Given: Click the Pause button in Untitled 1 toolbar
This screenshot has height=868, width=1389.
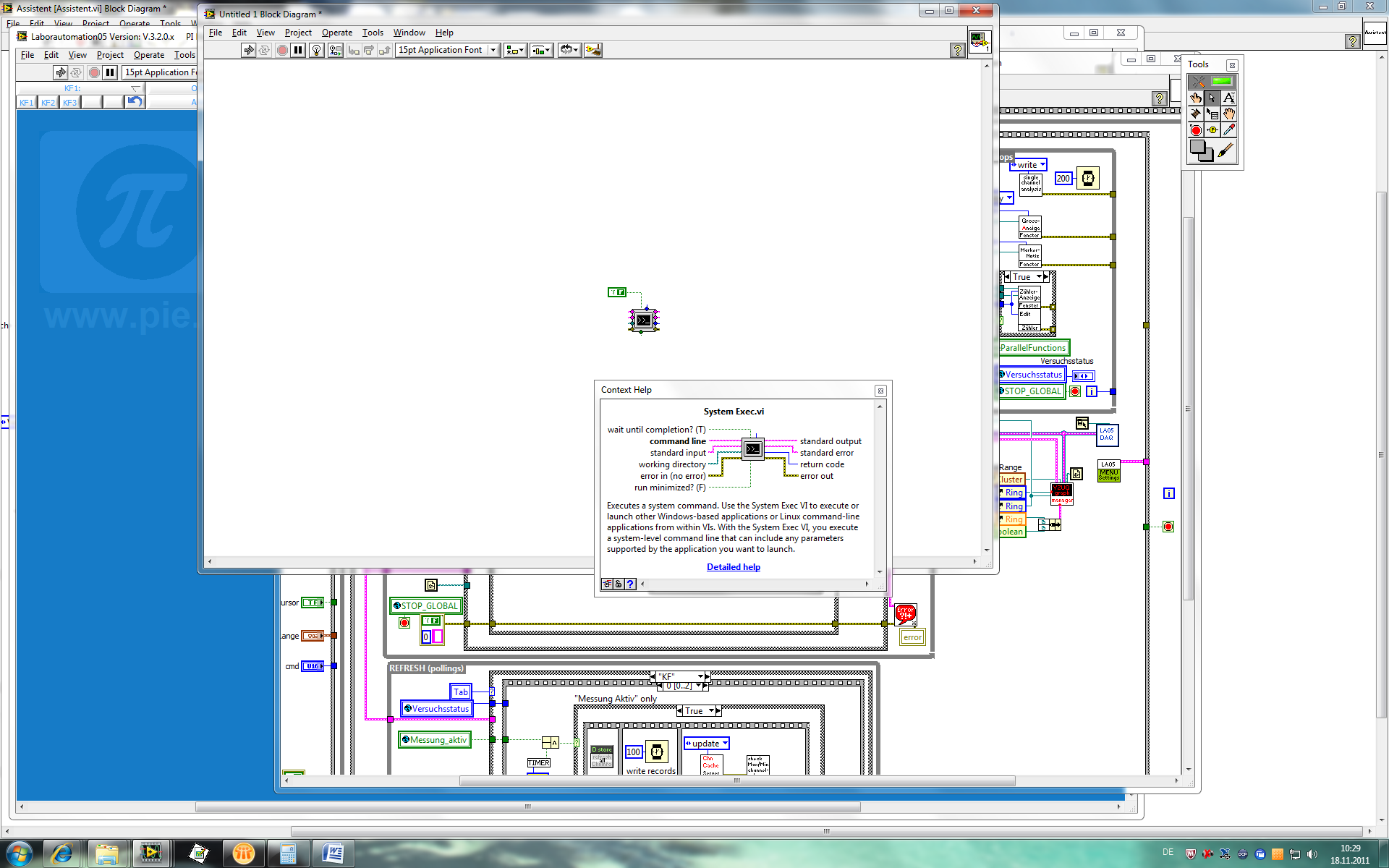Looking at the screenshot, I should [298, 50].
